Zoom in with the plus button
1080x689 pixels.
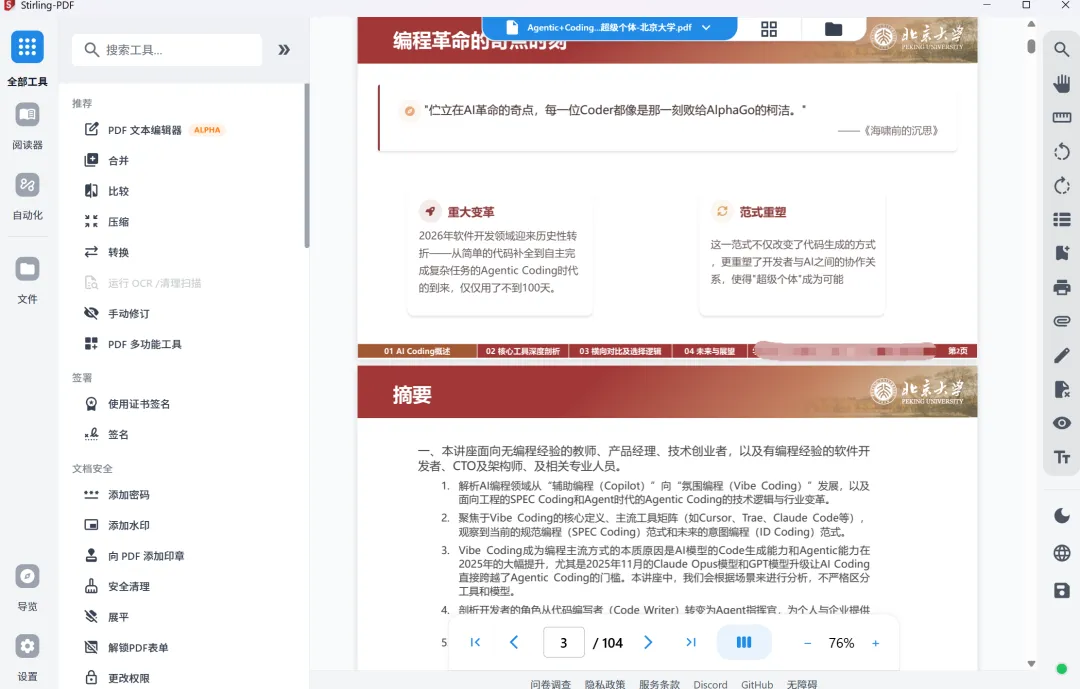click(875, 643)
